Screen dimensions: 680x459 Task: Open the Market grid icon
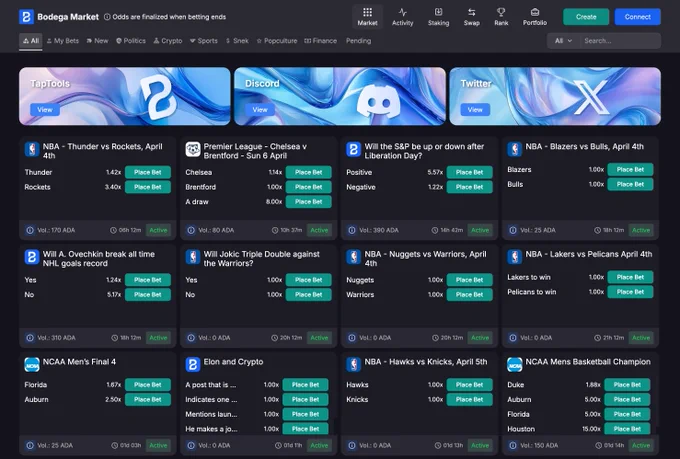point(367,12)
